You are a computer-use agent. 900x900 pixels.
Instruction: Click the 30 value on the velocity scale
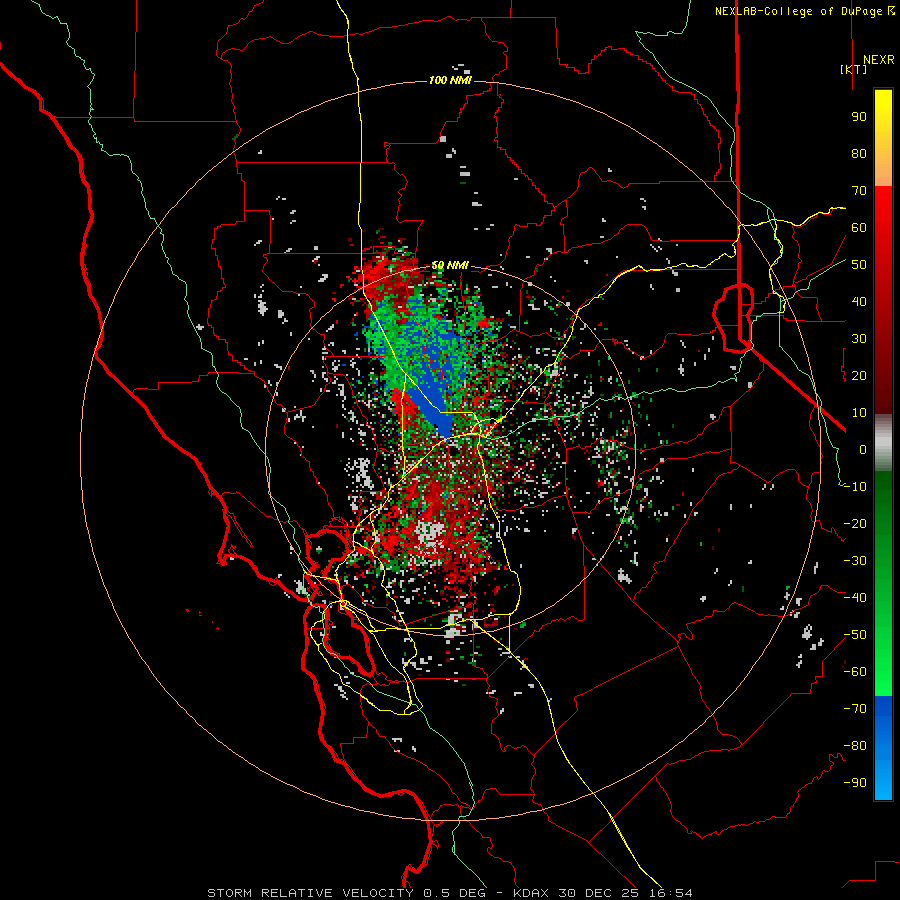[x=859, y=339]
